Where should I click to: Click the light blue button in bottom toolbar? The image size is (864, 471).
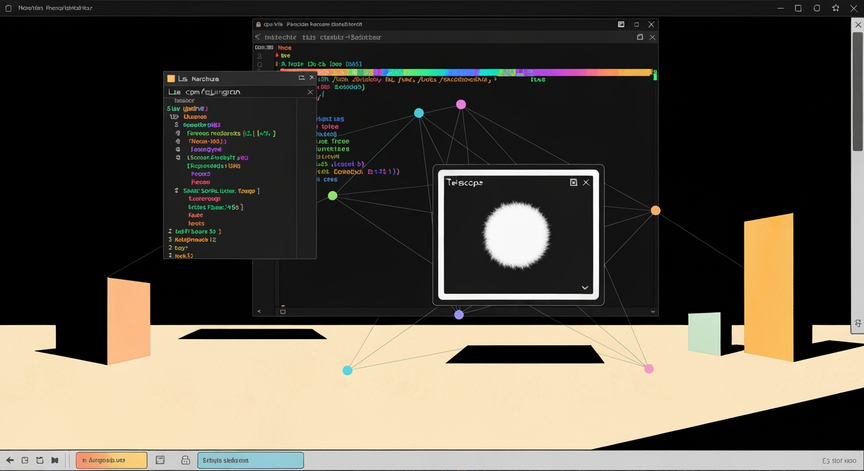[x=251, y=460]
